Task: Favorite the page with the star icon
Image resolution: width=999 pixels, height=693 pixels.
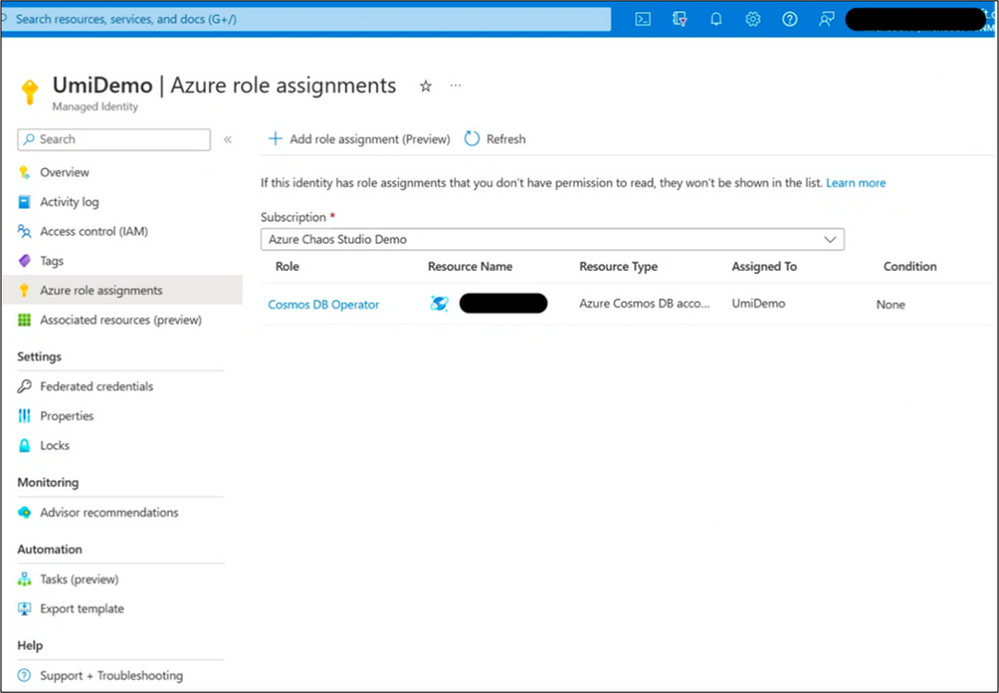Action: tap(426, 86)
